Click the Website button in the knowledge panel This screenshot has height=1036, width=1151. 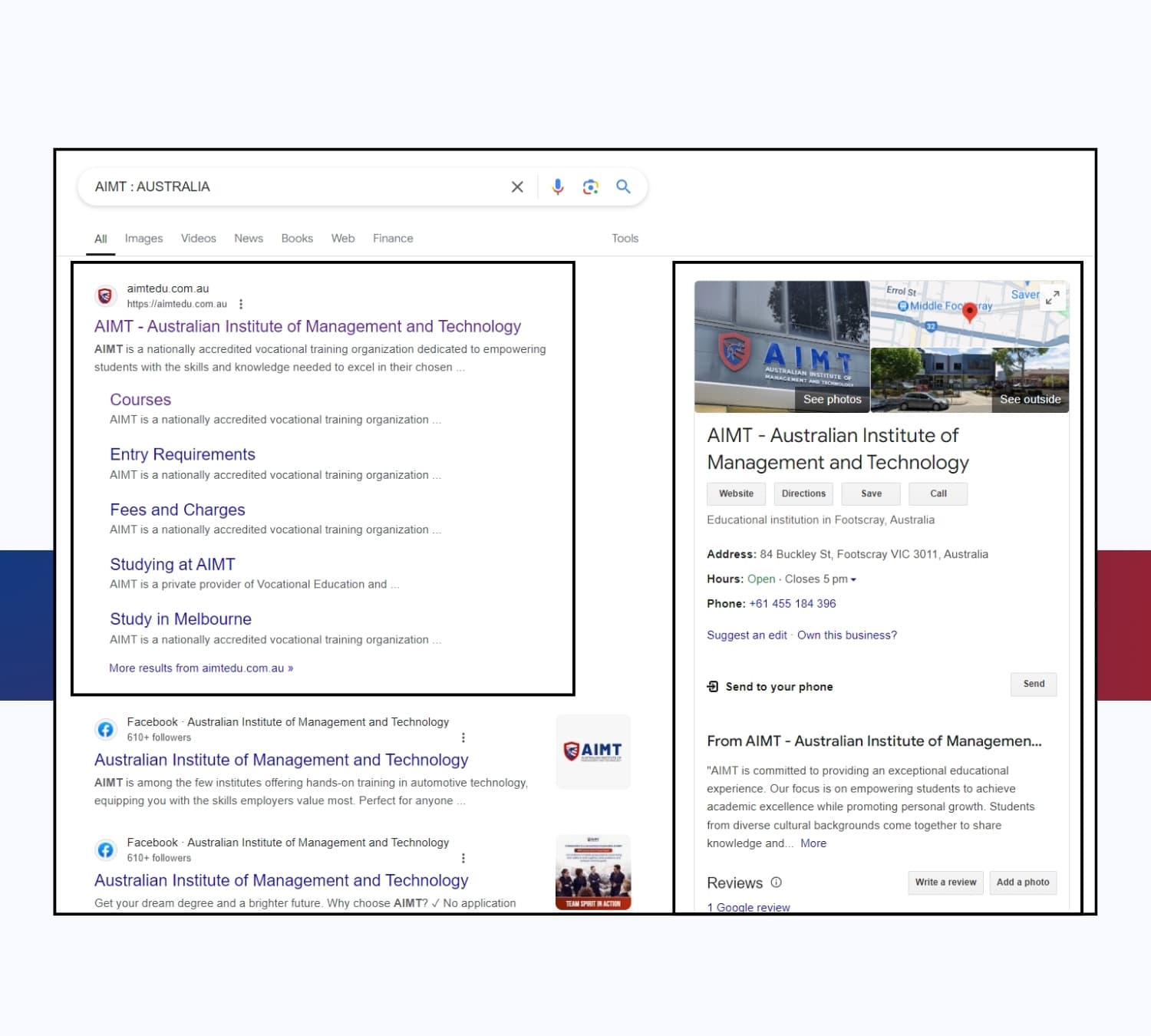click(736, 493)
